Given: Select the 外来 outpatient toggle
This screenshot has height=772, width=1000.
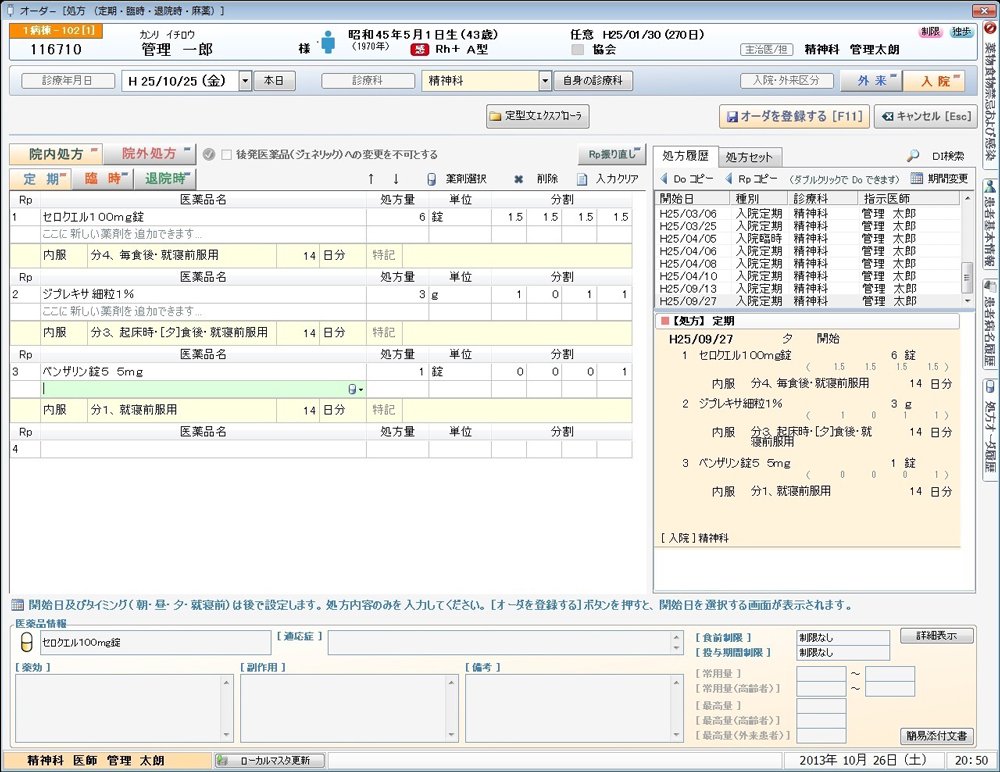Looking at the screenshot, I should (871, 81).
